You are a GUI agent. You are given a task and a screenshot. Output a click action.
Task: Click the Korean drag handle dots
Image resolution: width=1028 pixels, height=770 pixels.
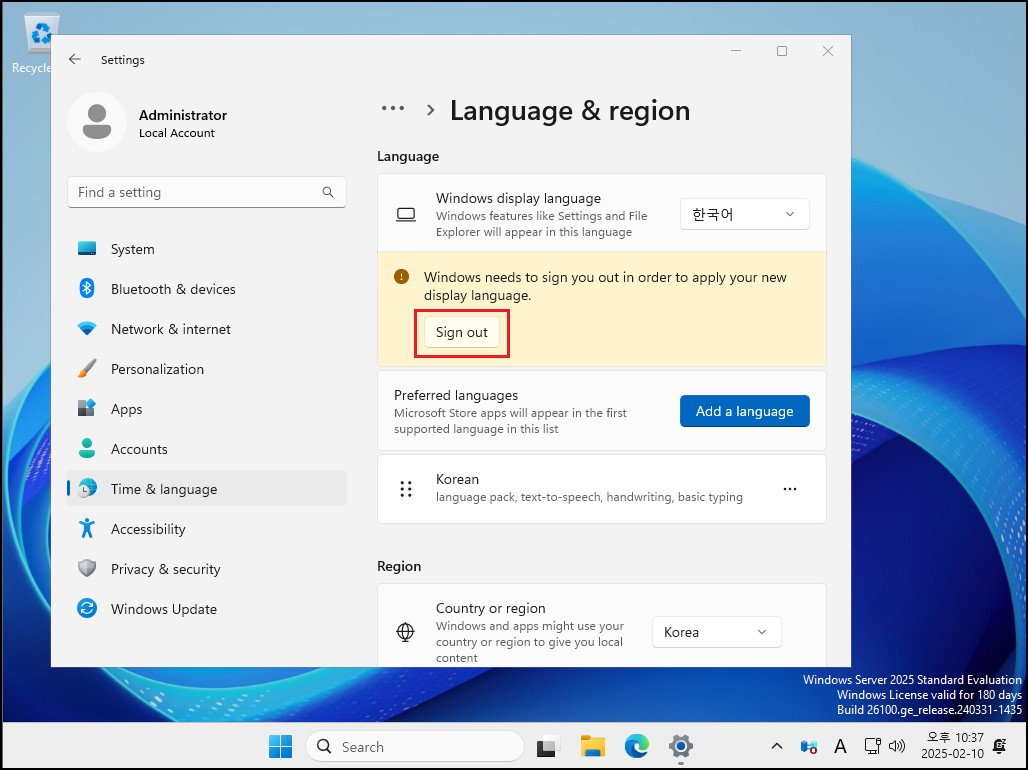406,489
